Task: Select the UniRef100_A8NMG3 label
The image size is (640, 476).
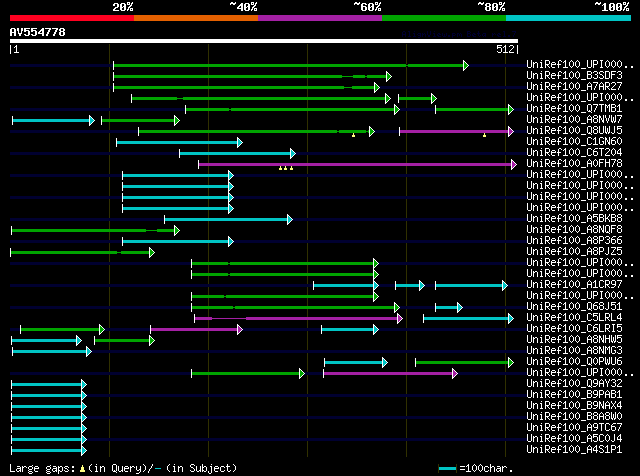Action: coord(574,351)
